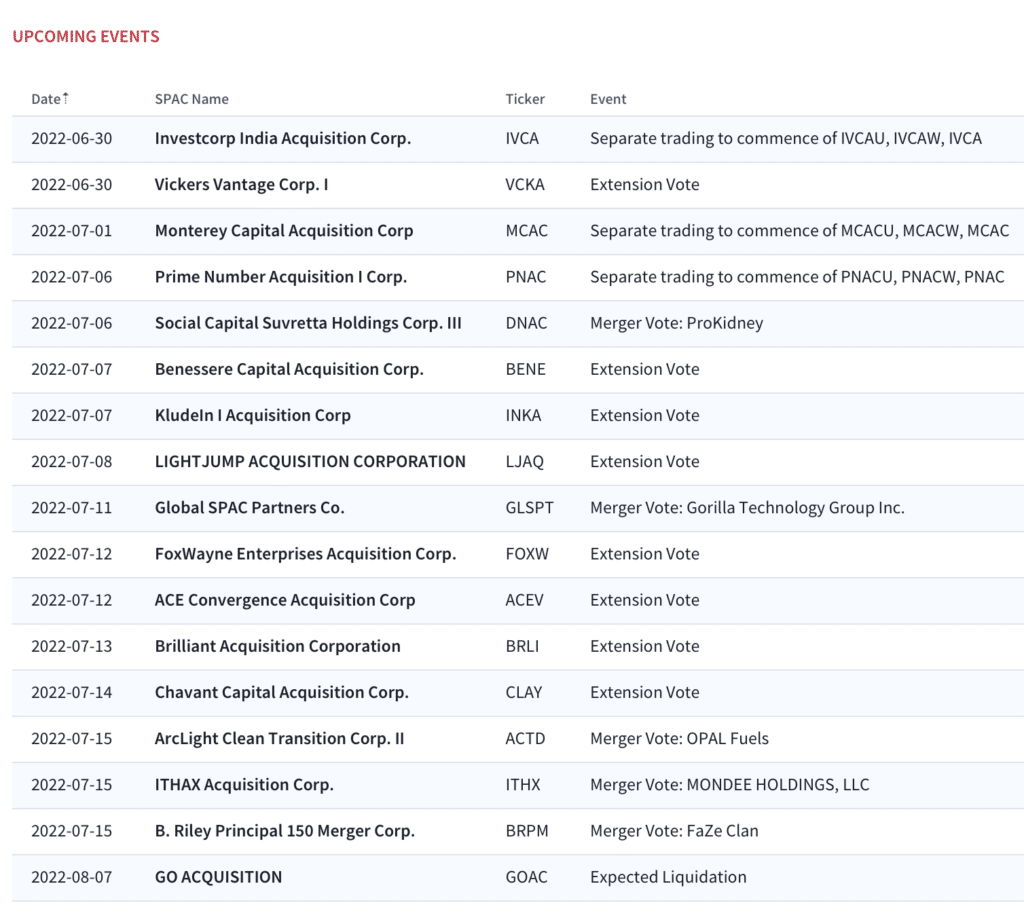This screenshot has width=1024, height=922.
Task: Select the PNAC ticker cell
Action: (526, 277)
